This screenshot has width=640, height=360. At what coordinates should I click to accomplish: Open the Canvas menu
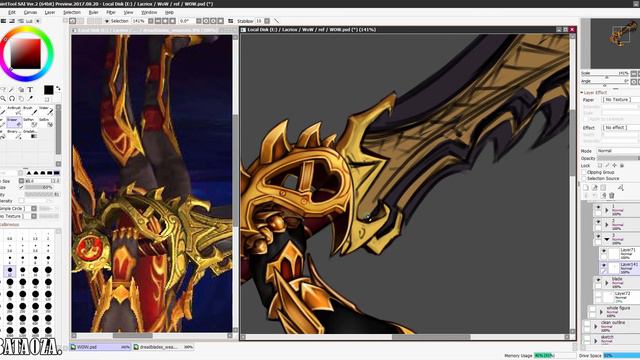coord(30,12)
